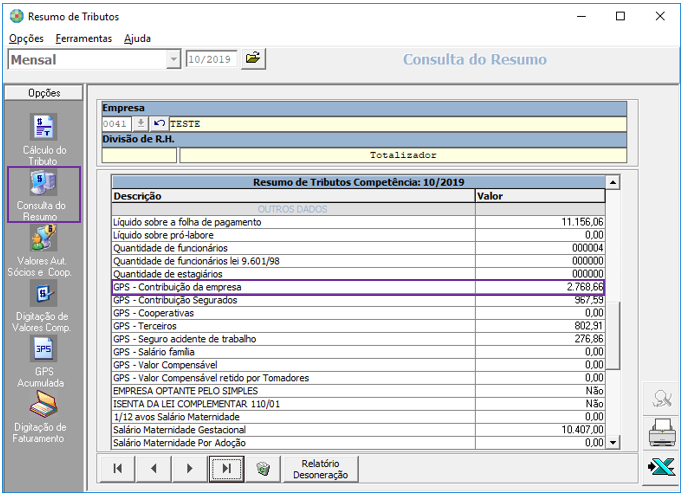Open the Opções menu
Image resolution: width=686 pixels, height=497 pixels.
point(26,38)
